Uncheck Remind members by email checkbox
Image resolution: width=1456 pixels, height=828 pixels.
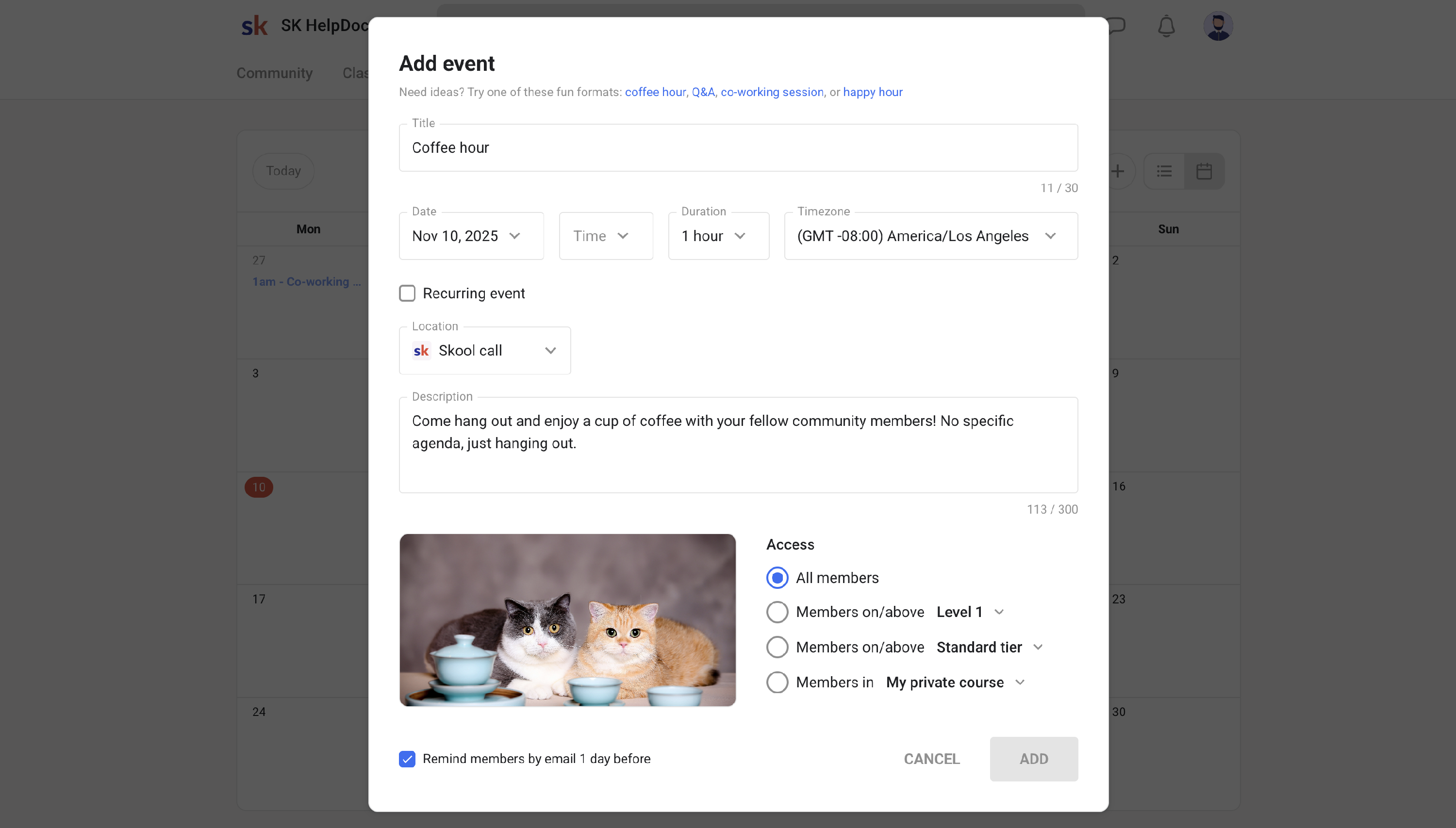407,759
